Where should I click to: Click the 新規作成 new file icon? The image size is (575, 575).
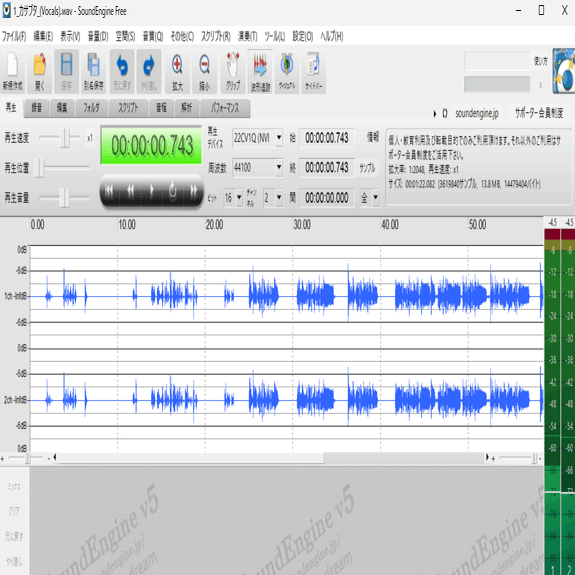pyautogui.click(x=12, y=72)
